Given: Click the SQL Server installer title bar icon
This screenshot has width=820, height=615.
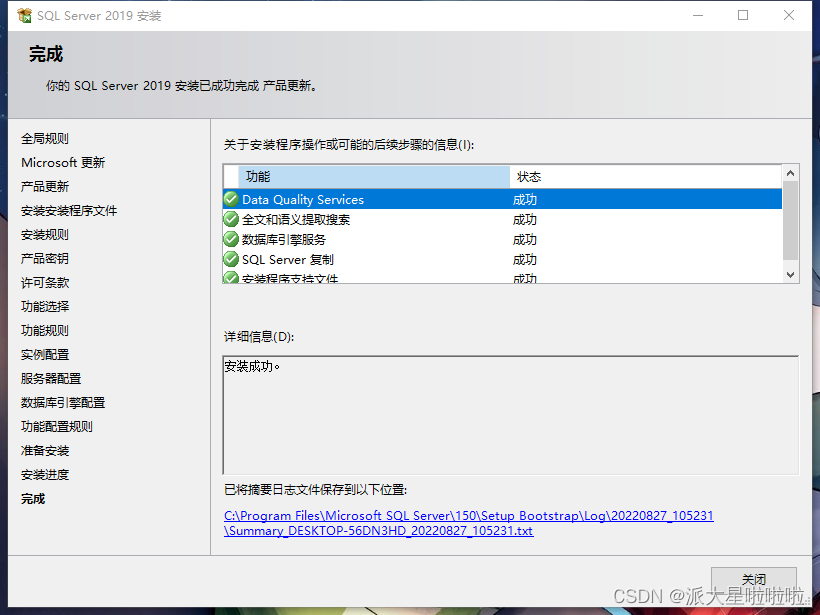Looking at the screenshot, I should 24,16.
